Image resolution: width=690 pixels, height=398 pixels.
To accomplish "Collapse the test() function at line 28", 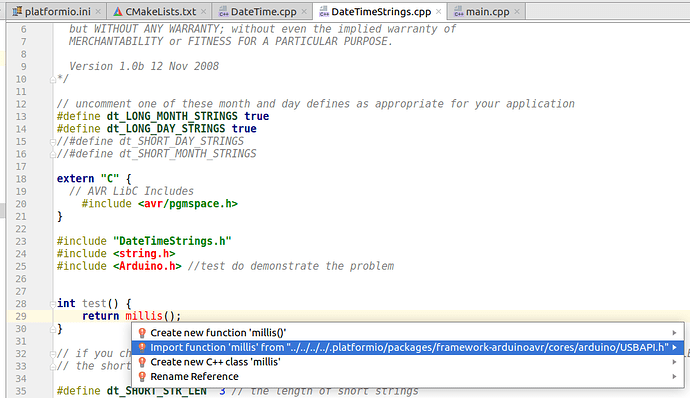I will tap(53, 304).
